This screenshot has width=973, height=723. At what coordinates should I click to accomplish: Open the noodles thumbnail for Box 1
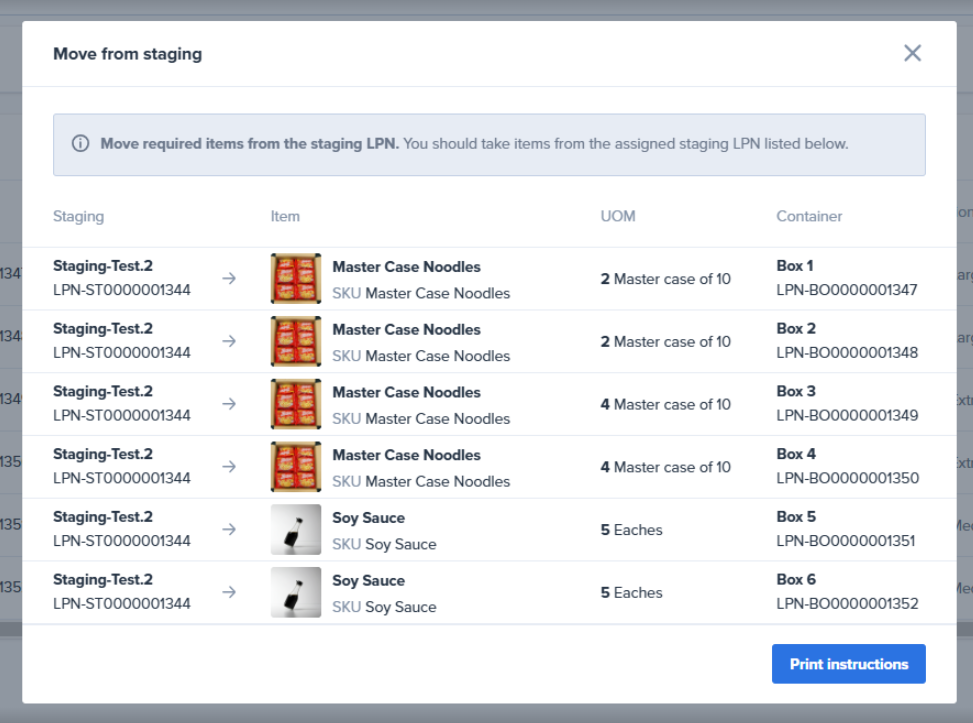click(296, 279)
